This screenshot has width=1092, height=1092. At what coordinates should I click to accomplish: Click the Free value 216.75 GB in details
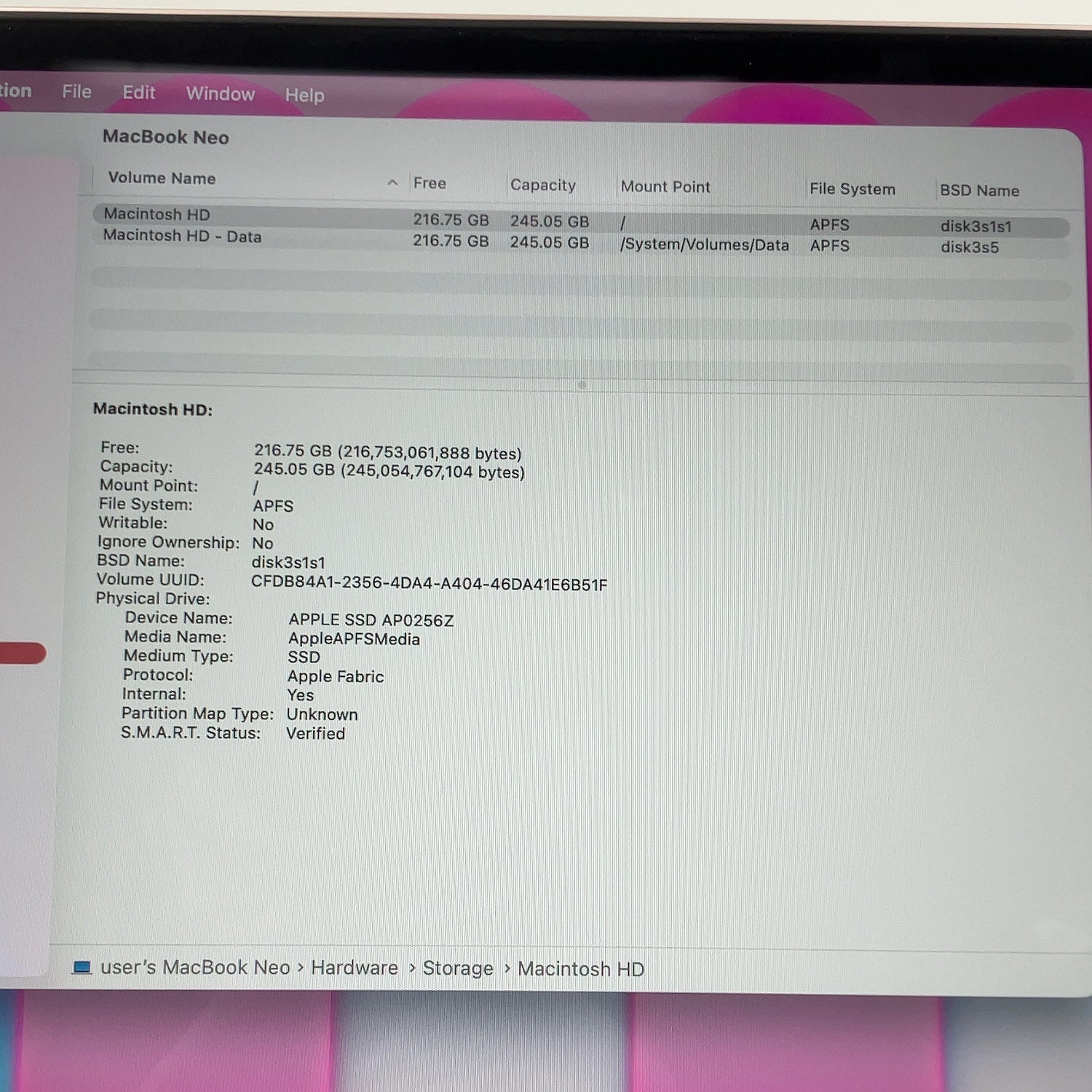point(388,452)
